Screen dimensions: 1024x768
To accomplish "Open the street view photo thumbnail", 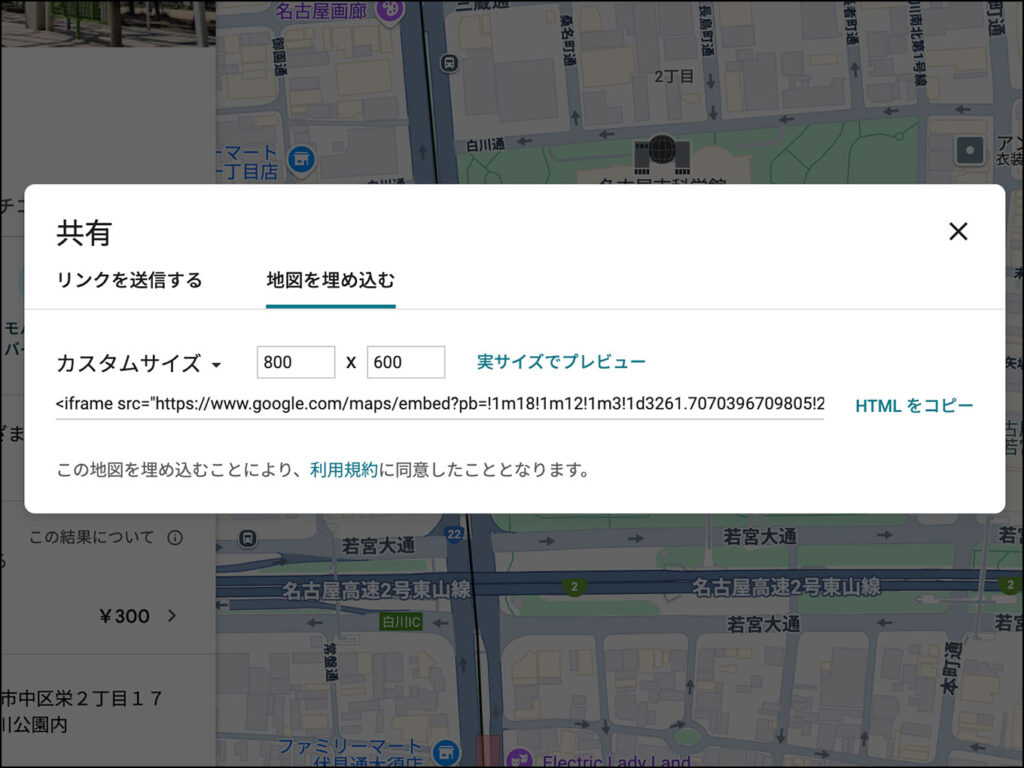I will point(107,22).
